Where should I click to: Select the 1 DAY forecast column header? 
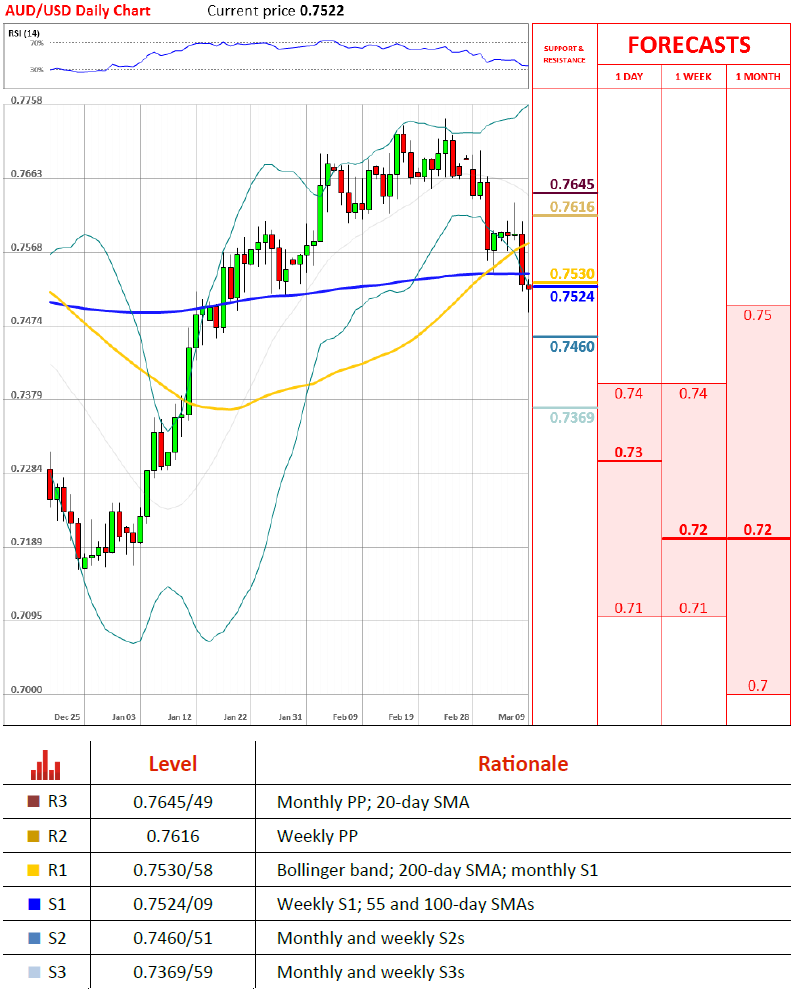tap(629, 76)
